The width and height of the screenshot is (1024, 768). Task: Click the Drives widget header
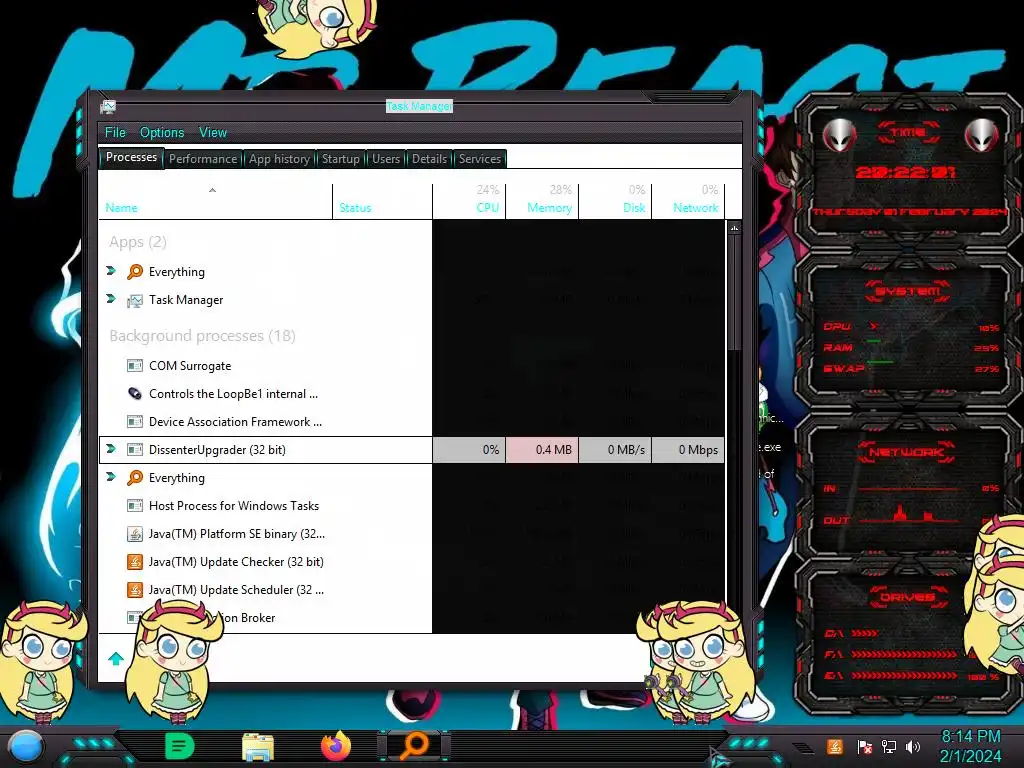pyautogui.click(x=907, y=597)
